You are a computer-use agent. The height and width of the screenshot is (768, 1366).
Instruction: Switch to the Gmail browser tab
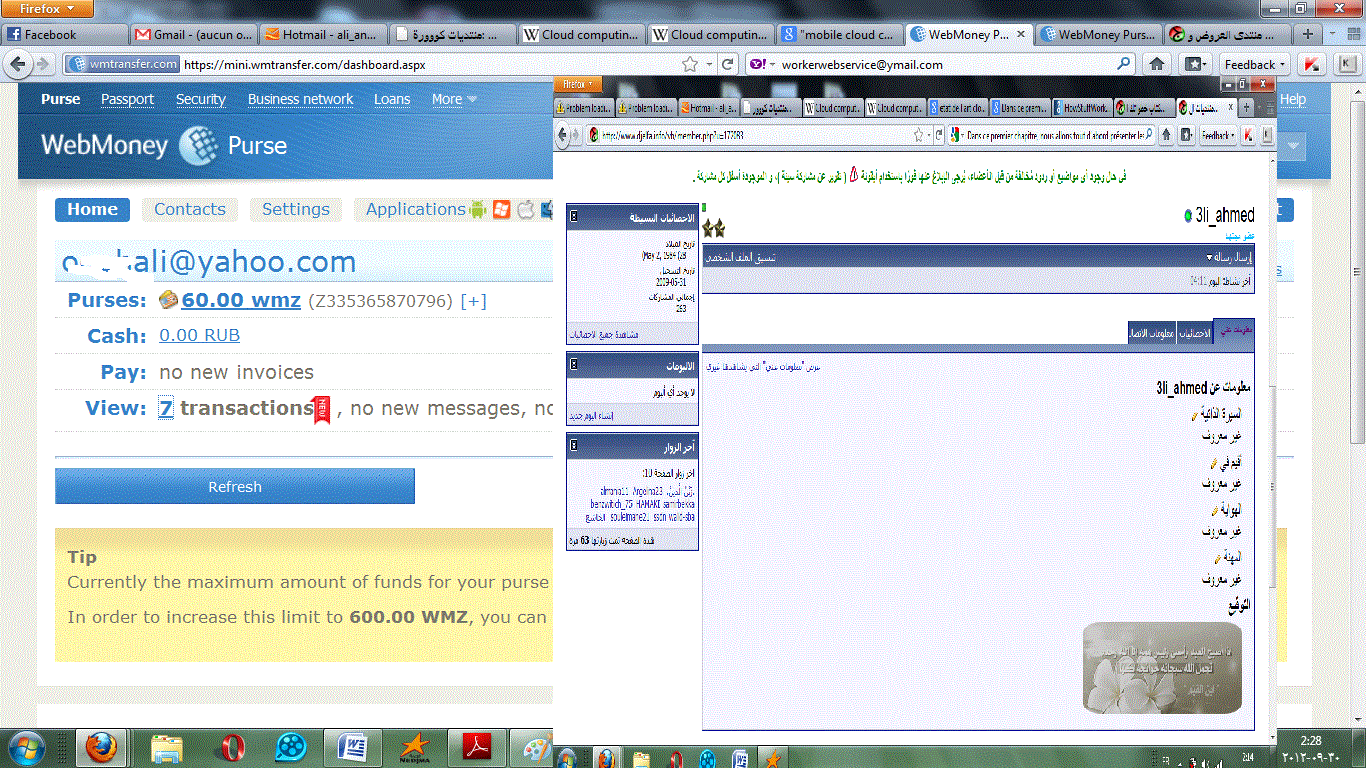pos(193,34)
